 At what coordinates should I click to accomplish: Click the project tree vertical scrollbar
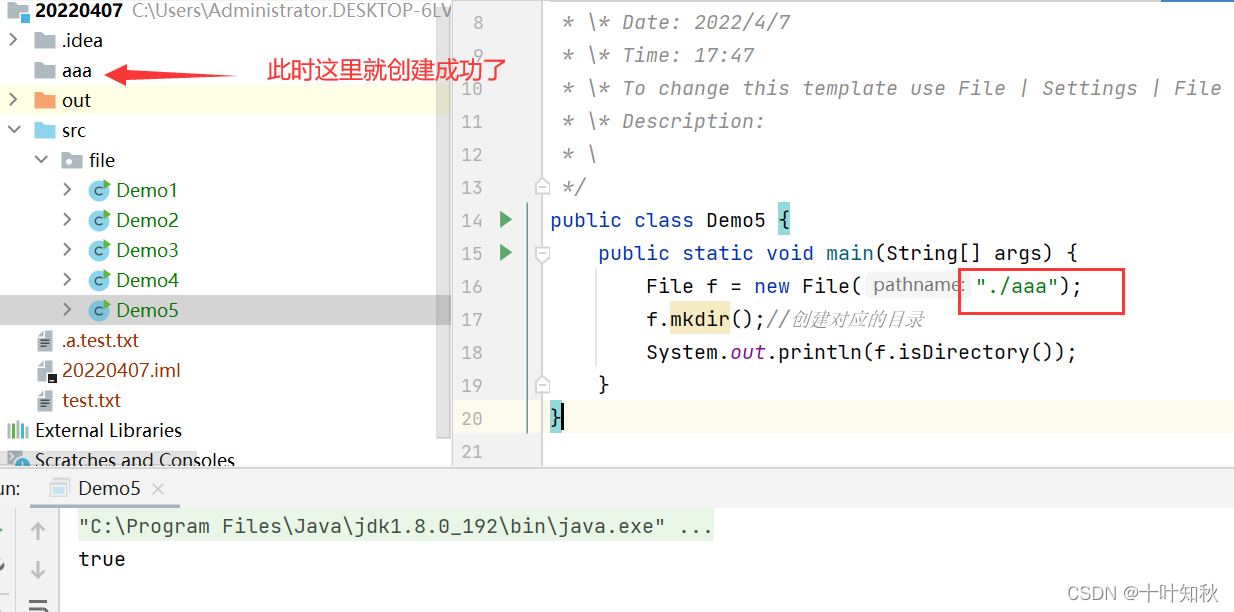pyautogui.click(x=443, y=220)
